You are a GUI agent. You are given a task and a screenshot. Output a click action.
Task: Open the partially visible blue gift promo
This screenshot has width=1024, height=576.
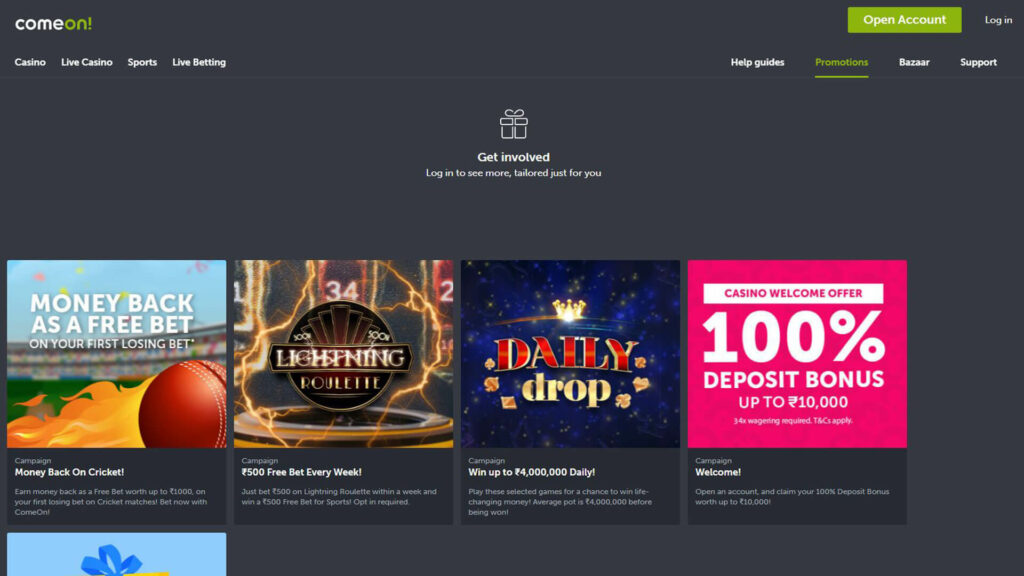pyautogui.click(x=117, y=554)
